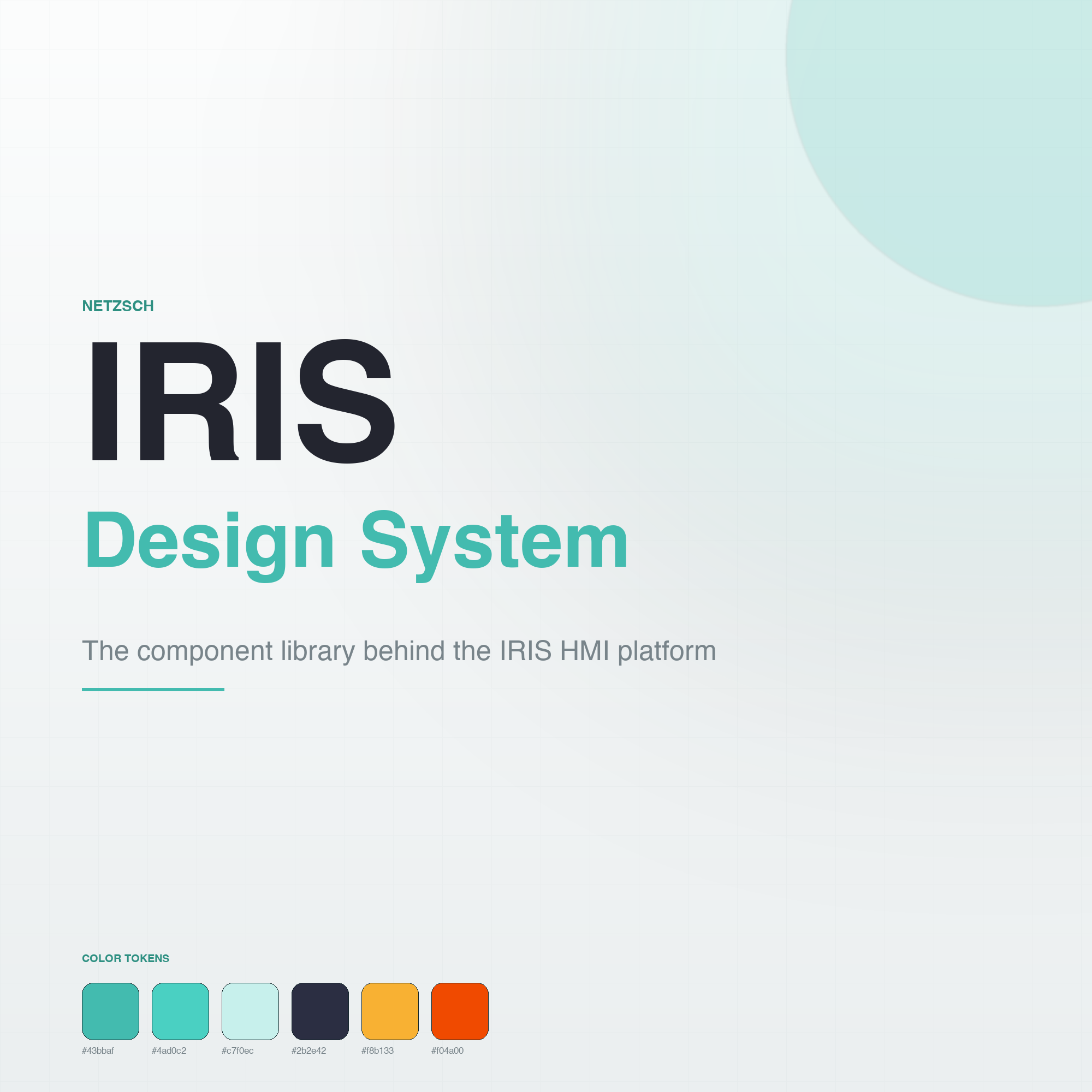Click the component library subtitle text
The image size is (1092, 1092).
[x=399, y=651]
